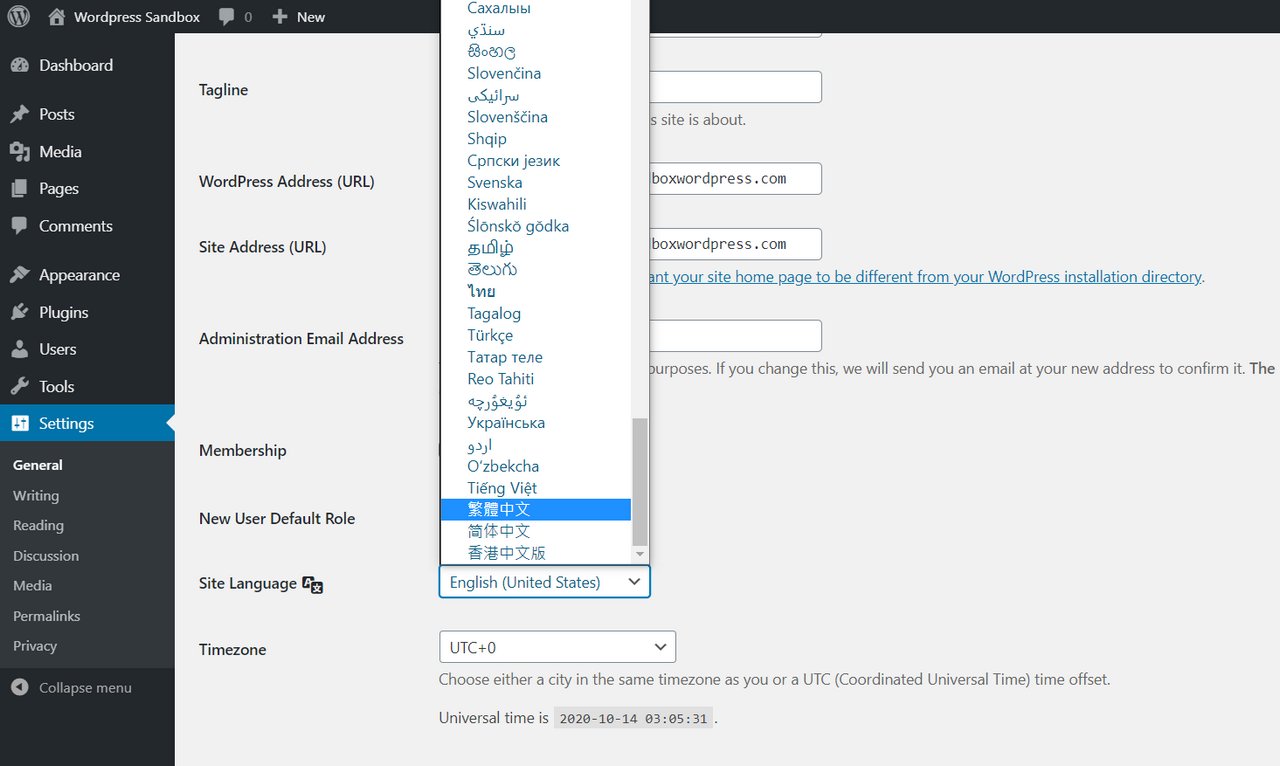Click the Settings sliders icon
Viewport: 1280px width, 766px height.
click(20, 423)
